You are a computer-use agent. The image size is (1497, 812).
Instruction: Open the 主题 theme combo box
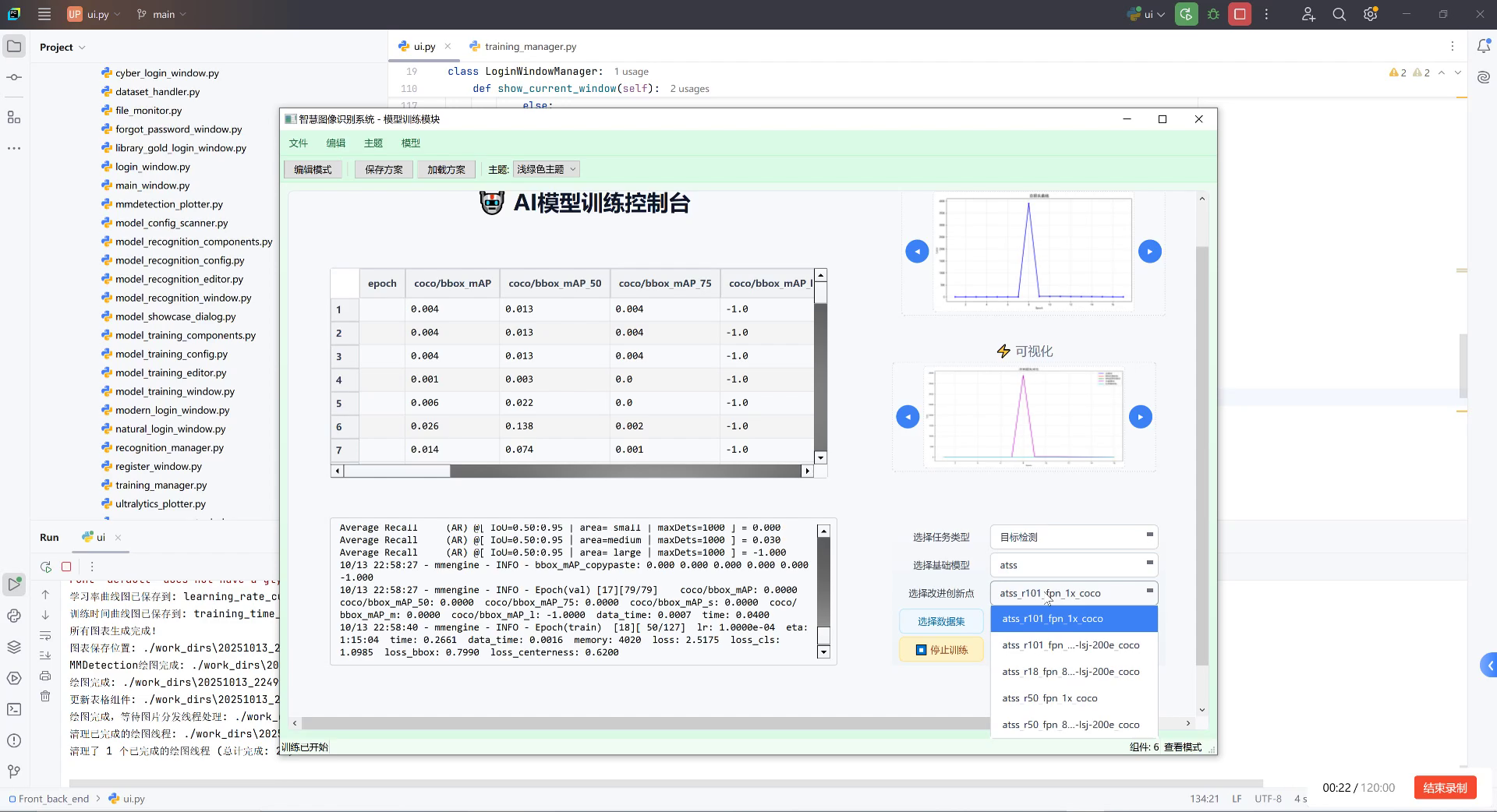(546, 169)
